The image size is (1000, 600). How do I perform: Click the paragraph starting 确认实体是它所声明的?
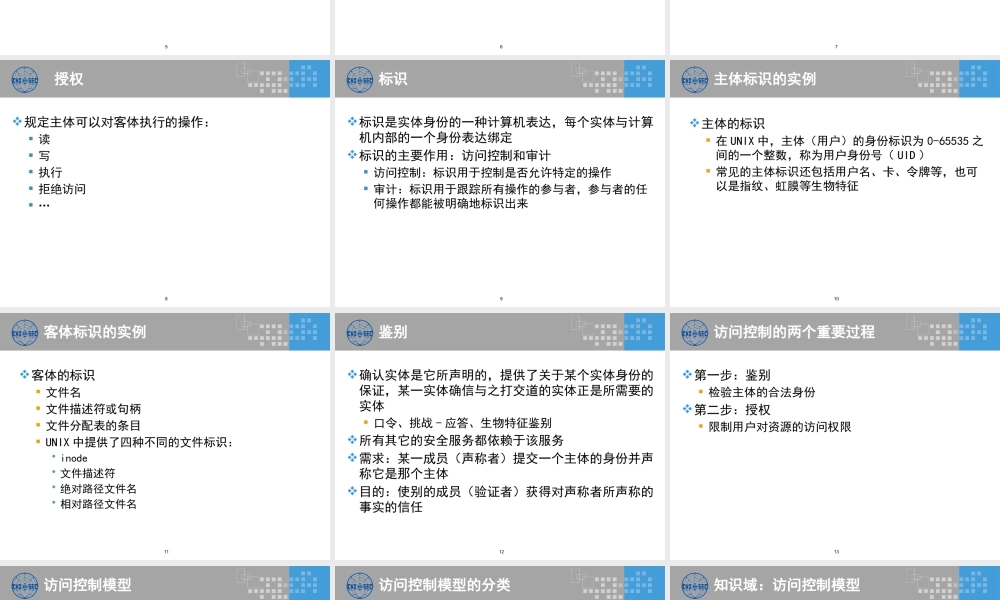506,390
